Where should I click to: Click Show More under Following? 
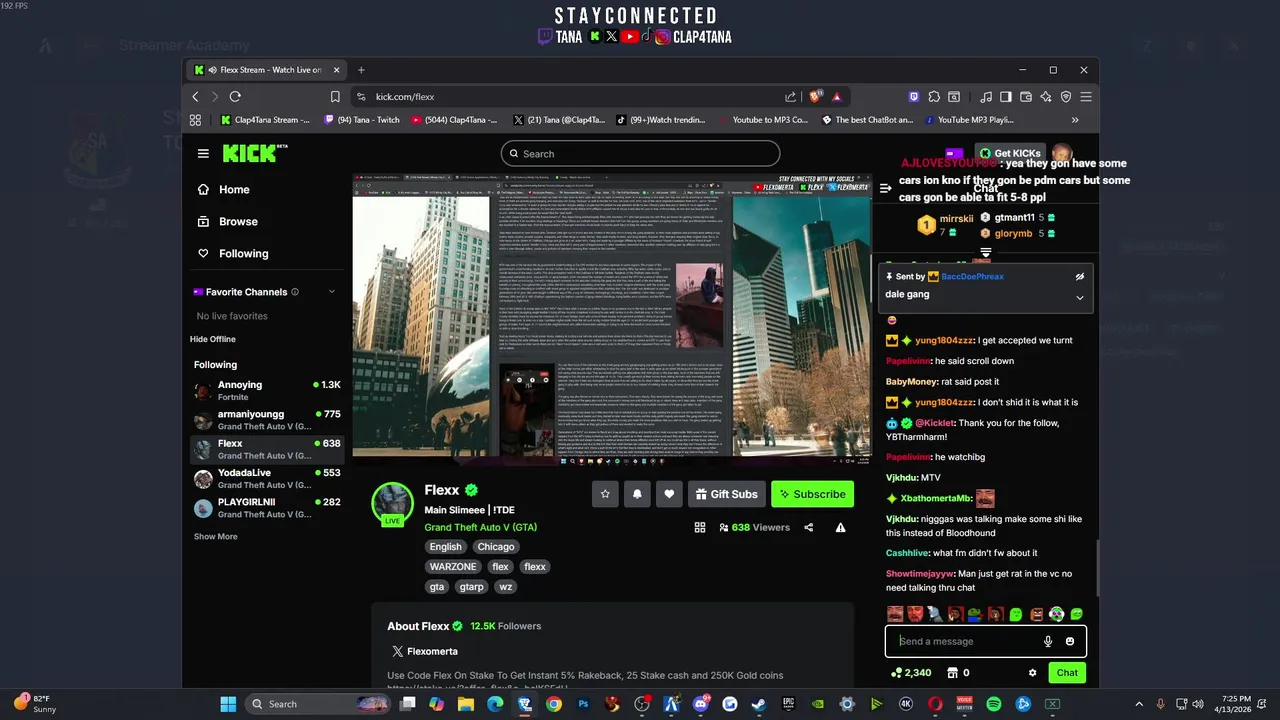pyautogui.click(x=216, y=537)
